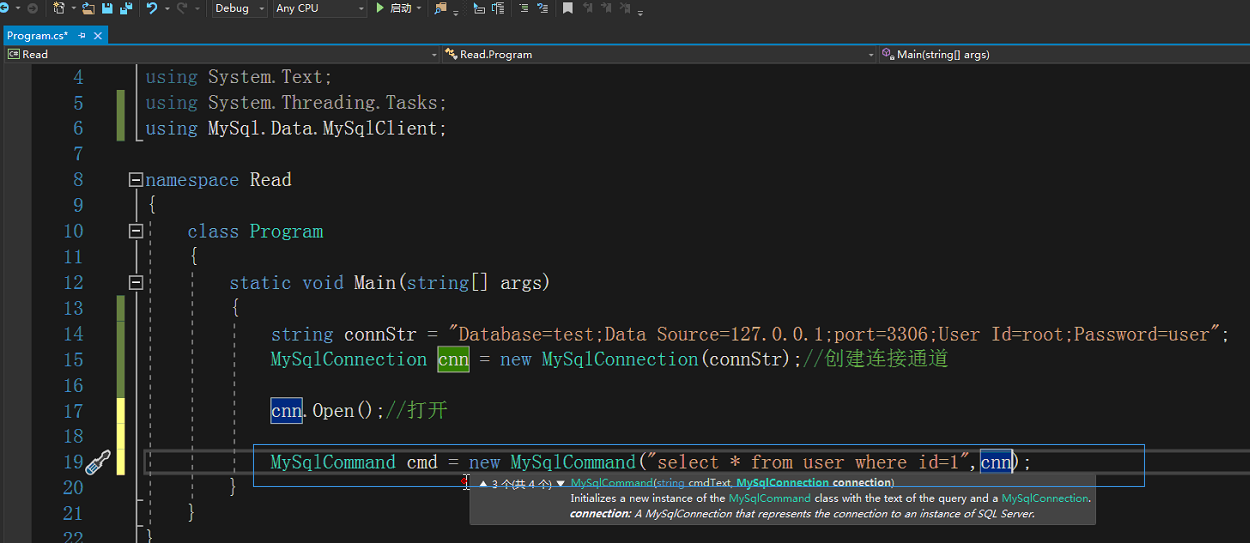Image resolution: width=1250 pixels, height=543 pixels.
Task: Open the Redo history dropdown arrow
Action: [x=197, y=8]
